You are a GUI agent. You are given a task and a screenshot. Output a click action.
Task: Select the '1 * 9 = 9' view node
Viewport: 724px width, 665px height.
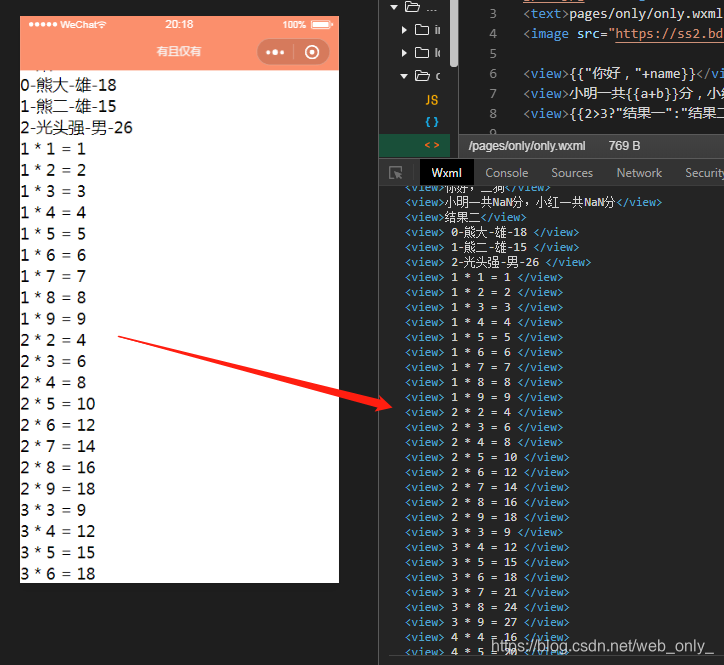pos(484,397)
